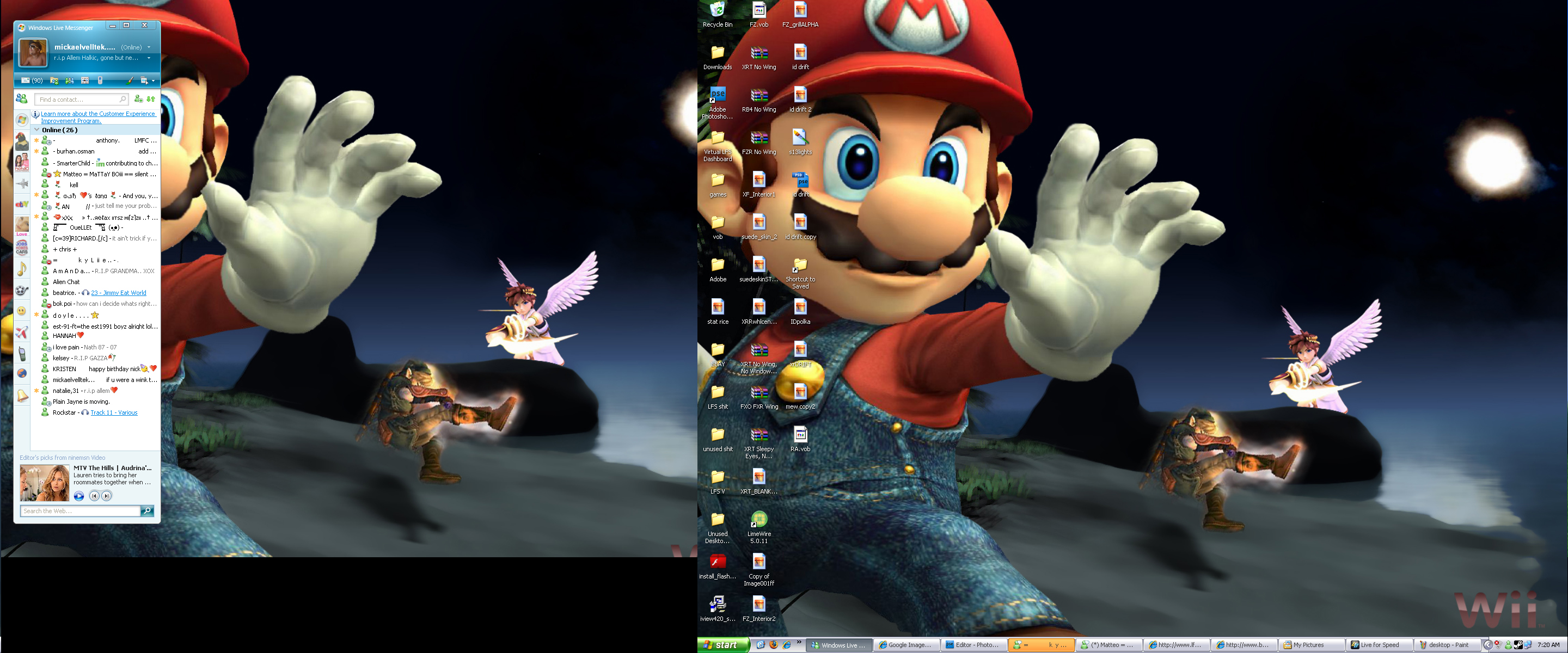Open the sharing folders icon in toolbar
Screen dimensions: 1568x653
click(x=54, y=81)
